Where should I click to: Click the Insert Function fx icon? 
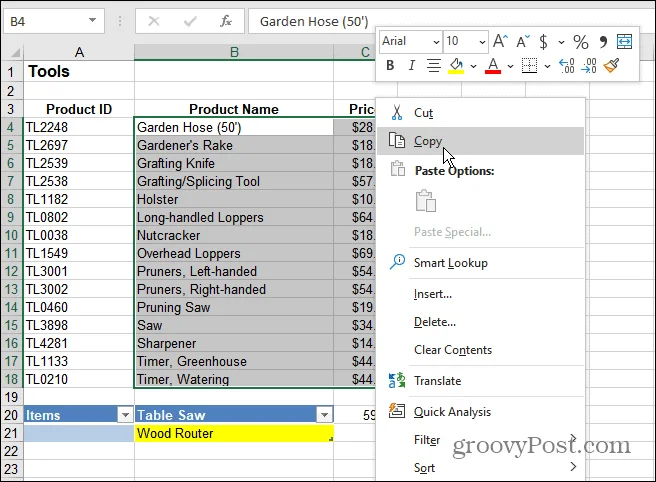coord(226,21)
